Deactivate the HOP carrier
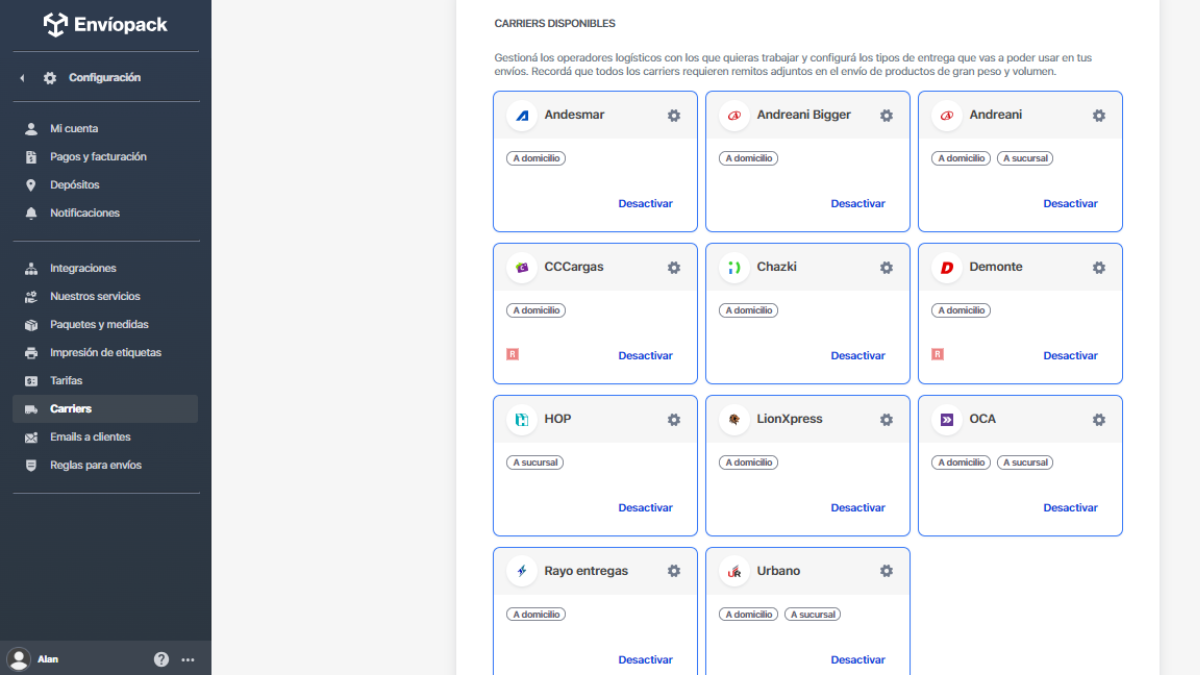The height and width of the screenshot is (675, 1200). (x=645, y=508)
